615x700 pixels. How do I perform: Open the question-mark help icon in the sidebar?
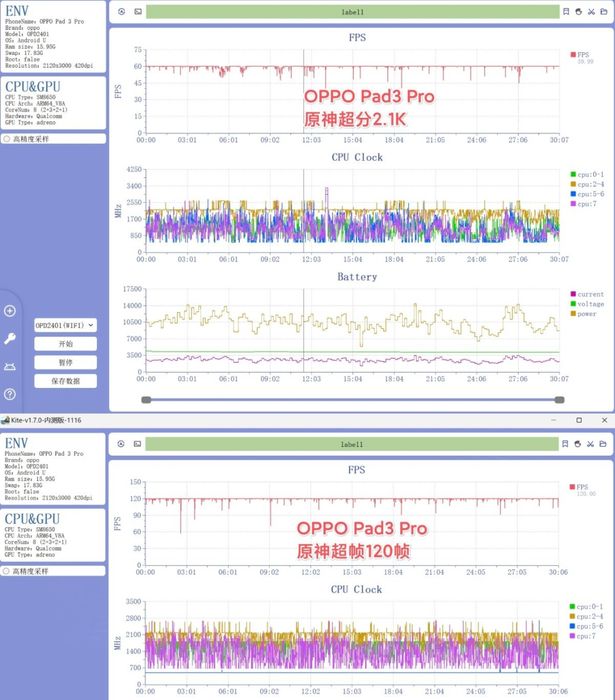click(10, 394)
